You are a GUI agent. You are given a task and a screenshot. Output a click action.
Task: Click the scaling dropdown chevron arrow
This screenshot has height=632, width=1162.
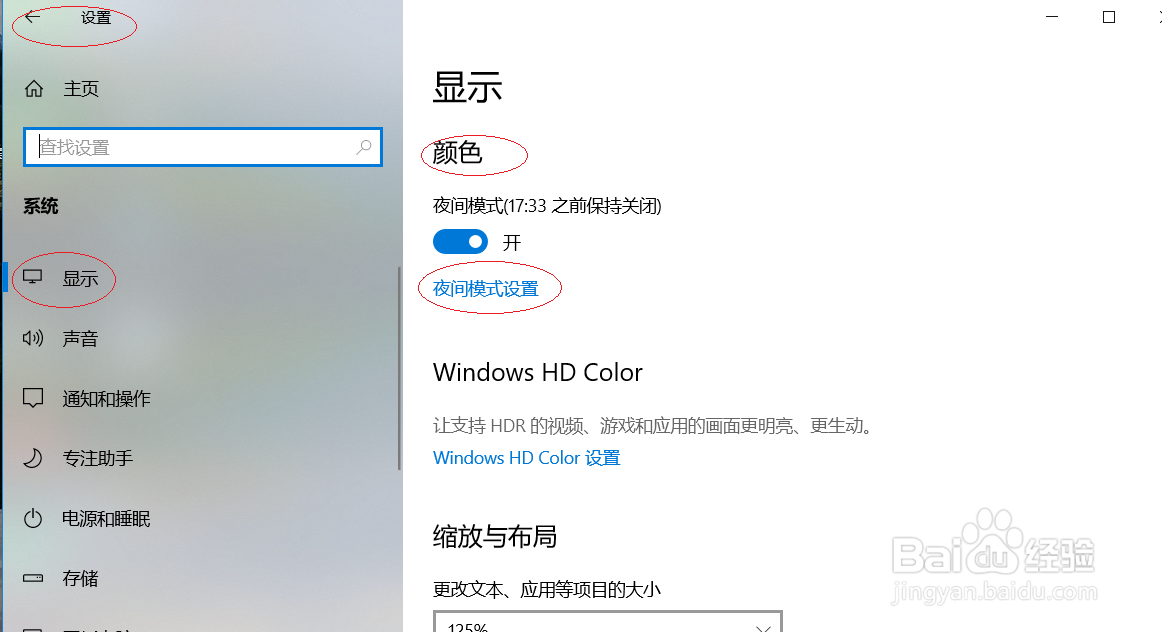click(x=763, y=627)
